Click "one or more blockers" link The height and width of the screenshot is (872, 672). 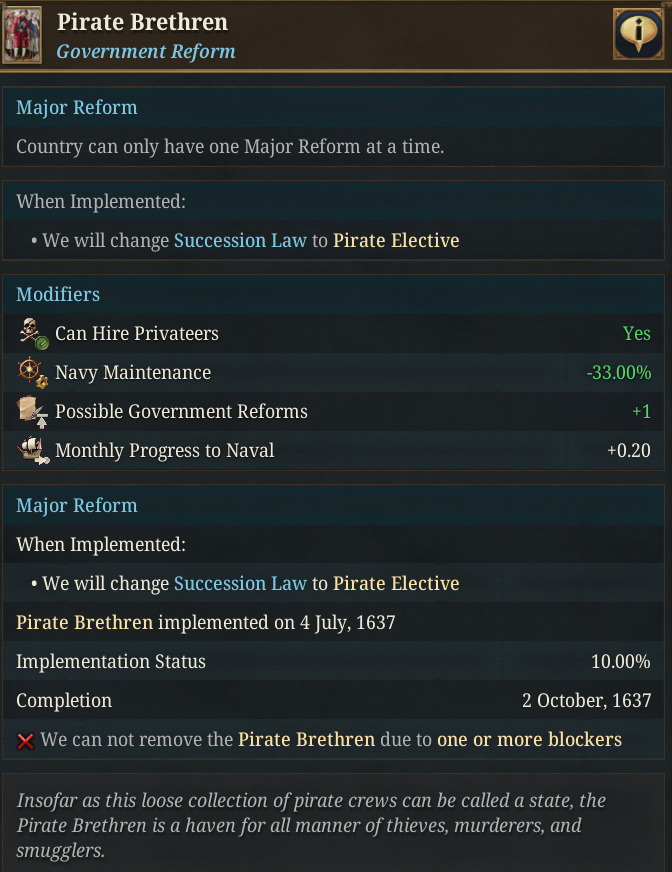tap(529, 740)
